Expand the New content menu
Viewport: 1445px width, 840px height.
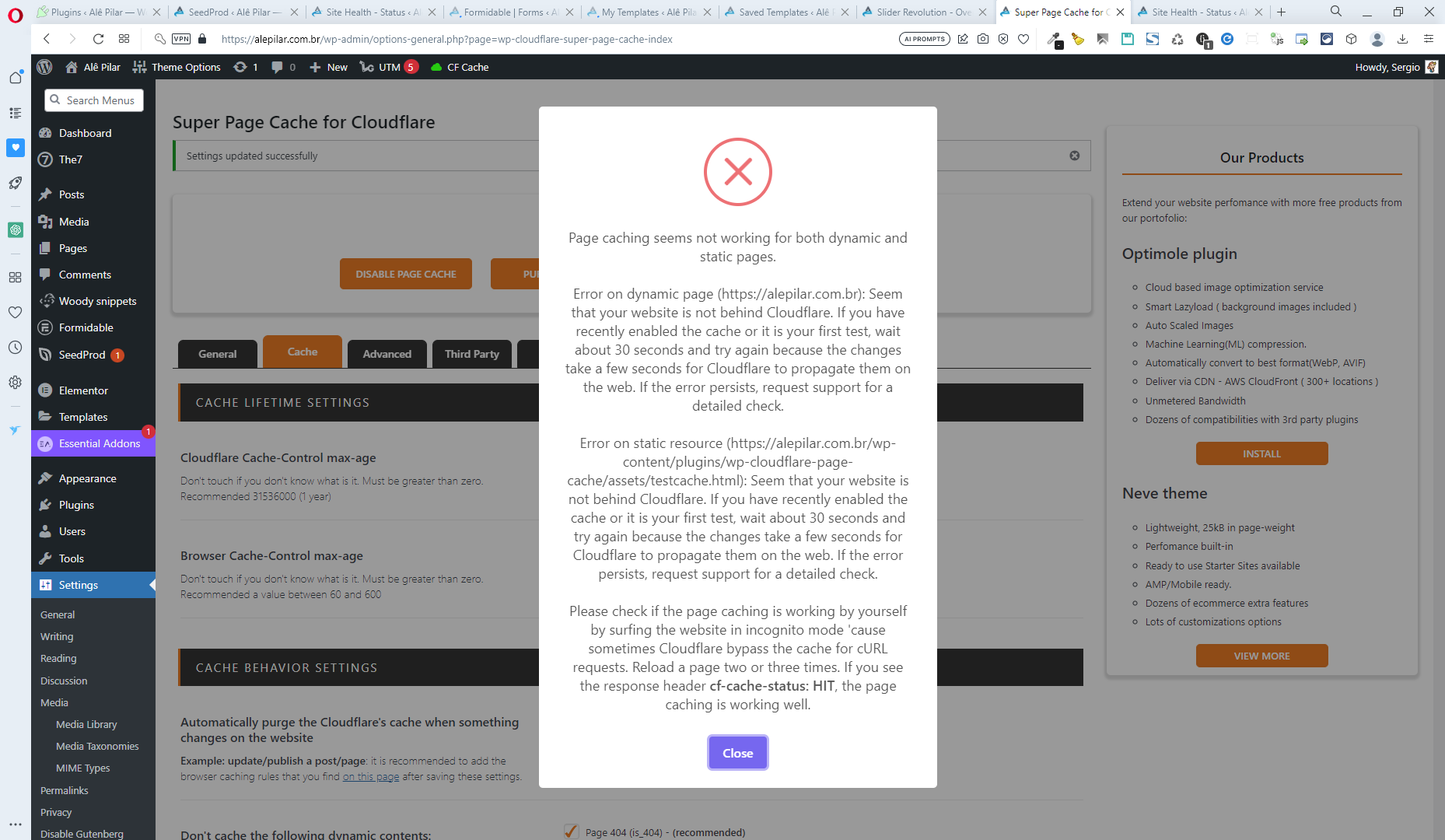(328, 67)
